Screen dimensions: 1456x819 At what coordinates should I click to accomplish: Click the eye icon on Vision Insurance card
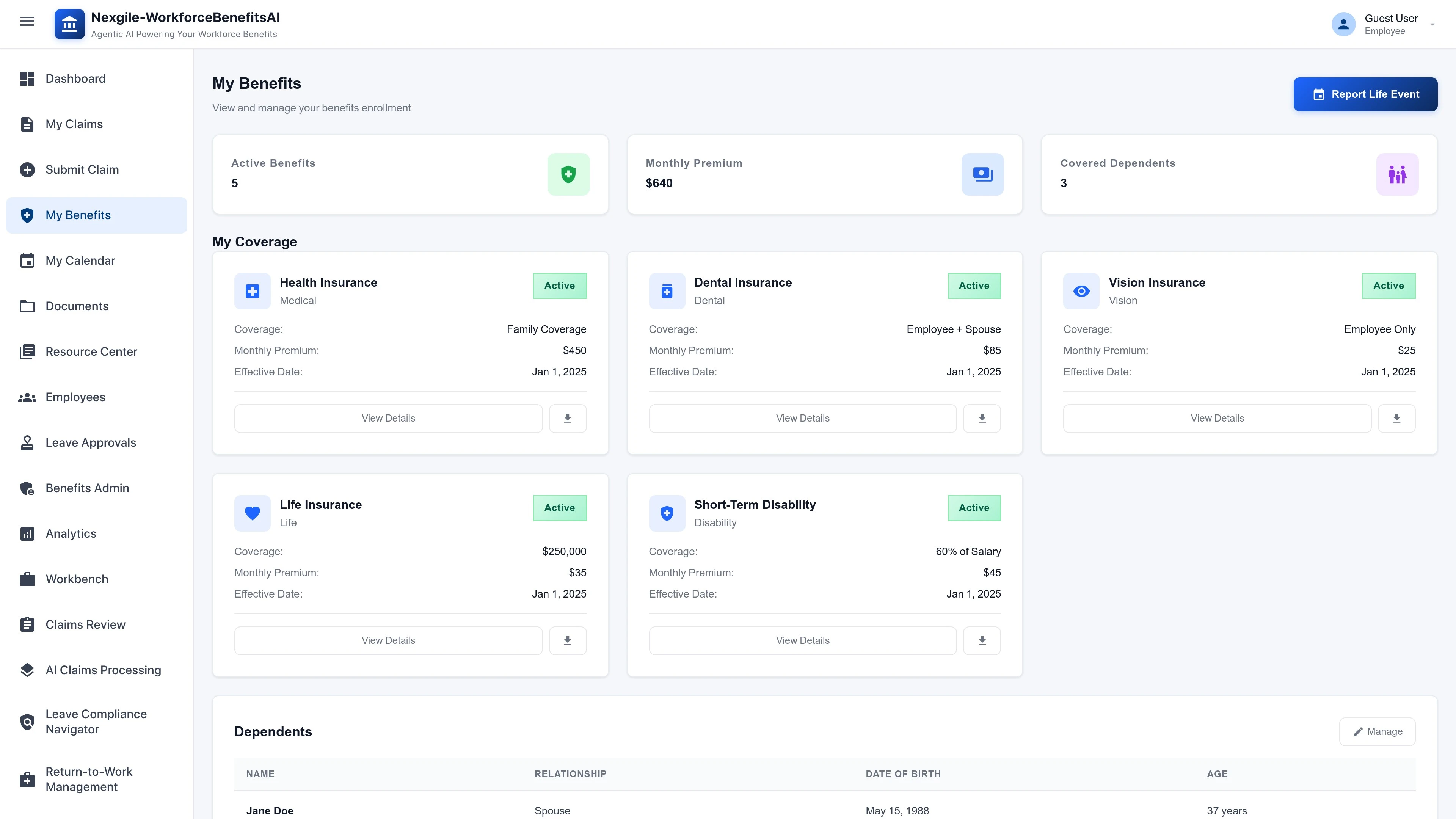1081,291
